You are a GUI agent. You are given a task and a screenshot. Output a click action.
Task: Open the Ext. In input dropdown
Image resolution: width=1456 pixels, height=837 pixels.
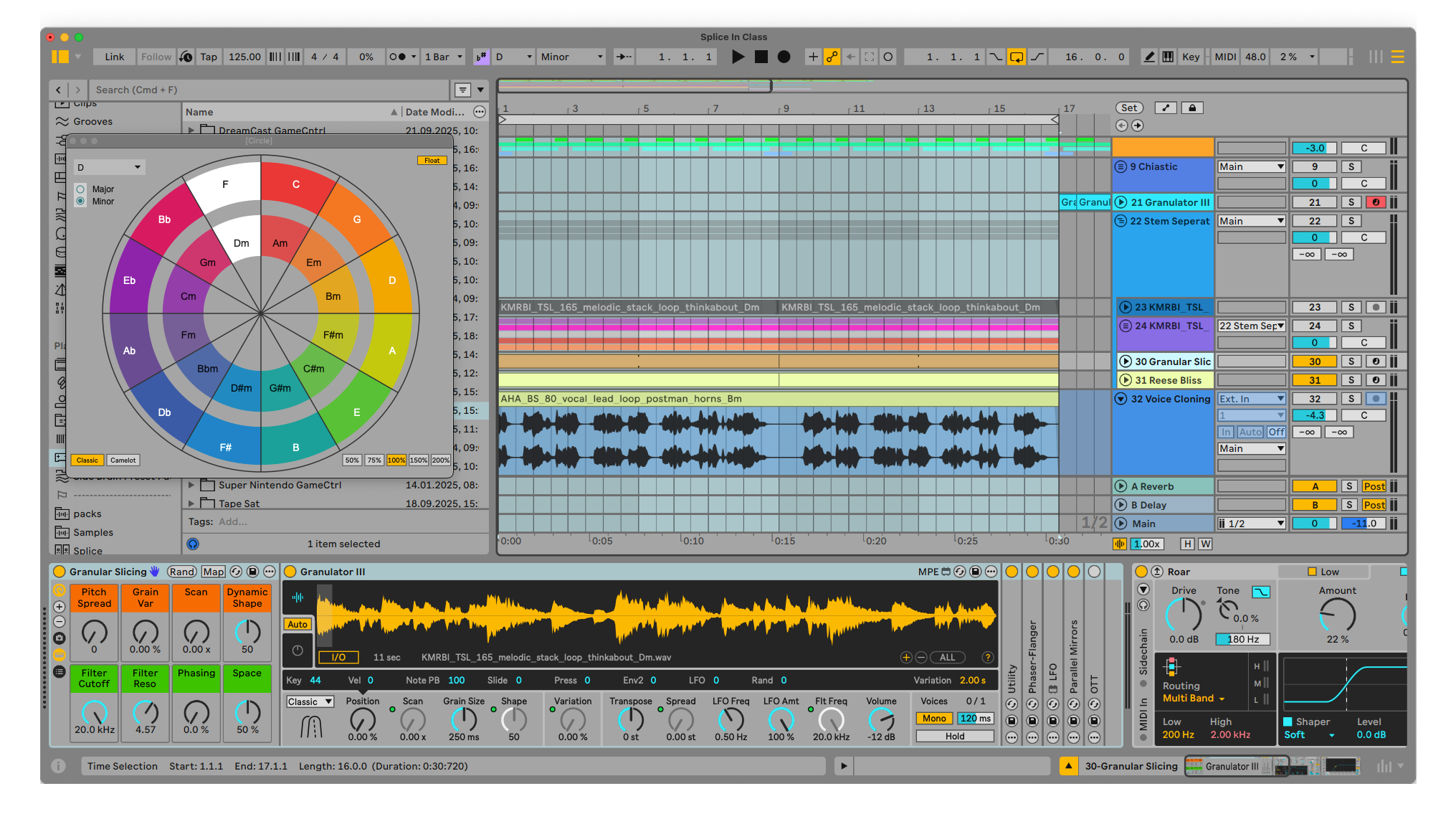point(1251,399)
